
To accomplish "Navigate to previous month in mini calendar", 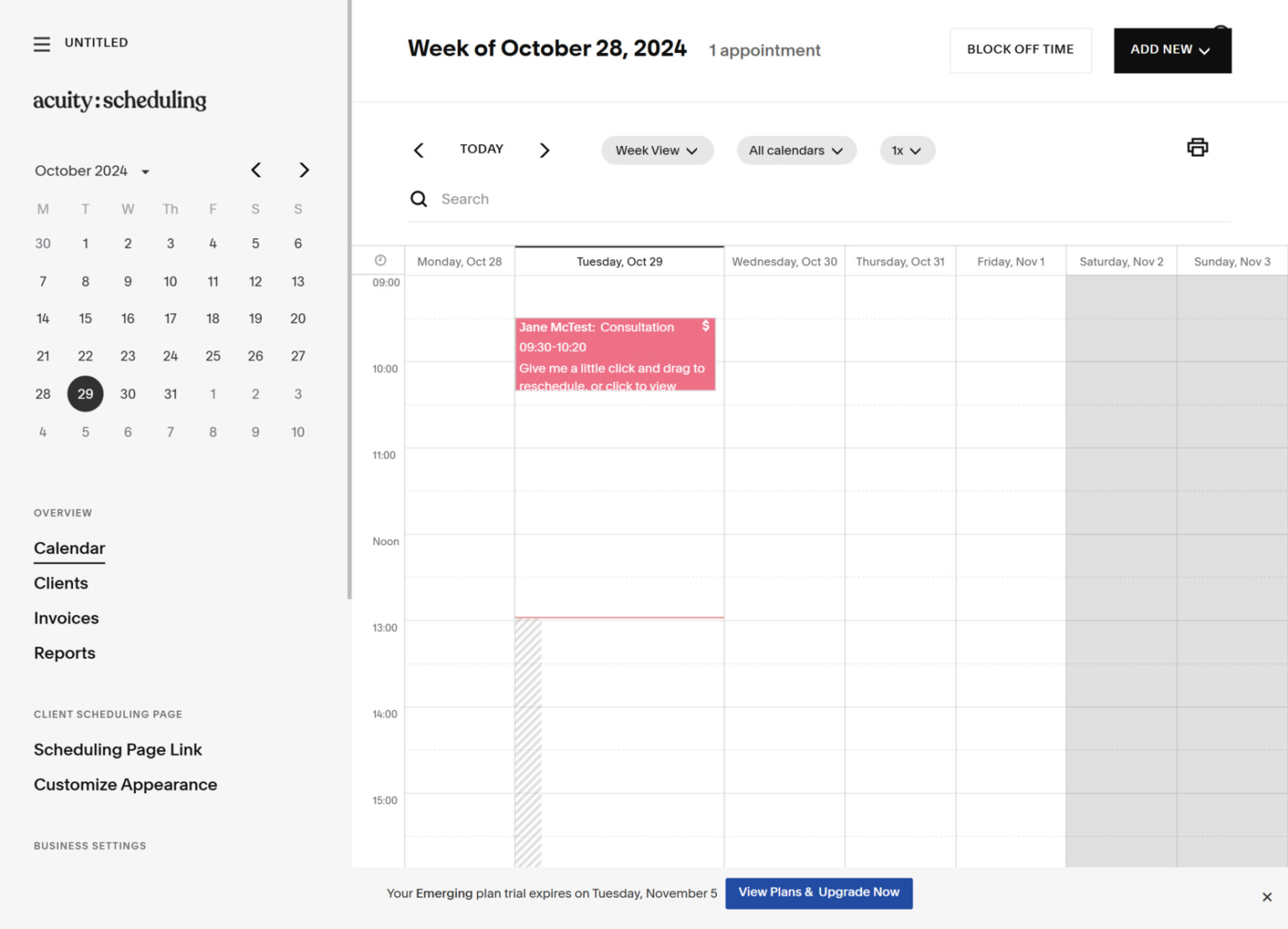I will pyautogui.click(x=256, y=169).
